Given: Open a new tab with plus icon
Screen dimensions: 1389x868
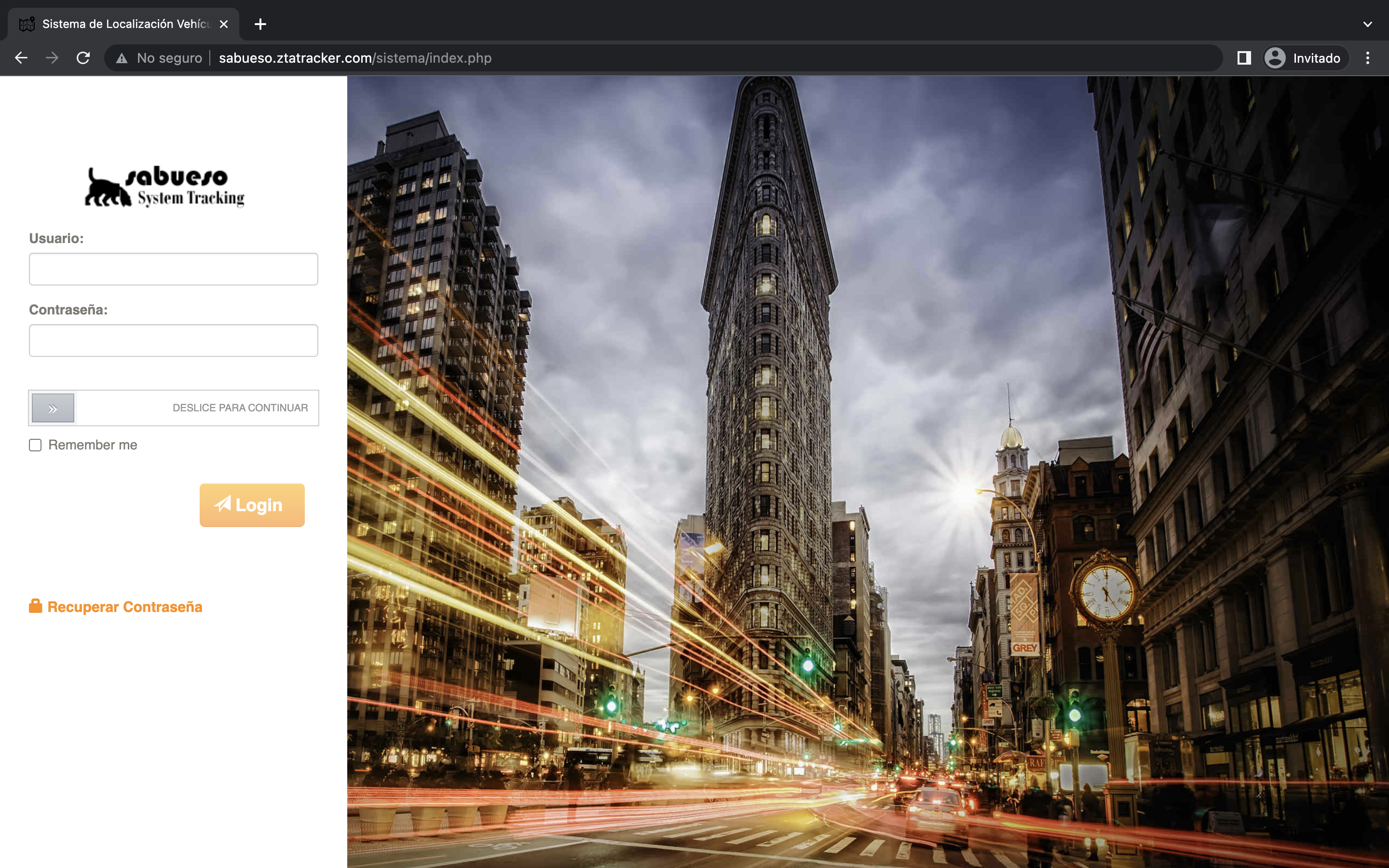Looking at the screenshot, I should tap(260, 24).
